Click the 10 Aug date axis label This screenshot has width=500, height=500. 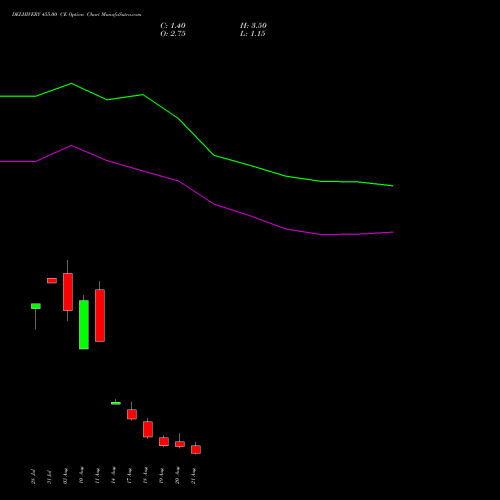pyautogui.click(x=81, y=475)
